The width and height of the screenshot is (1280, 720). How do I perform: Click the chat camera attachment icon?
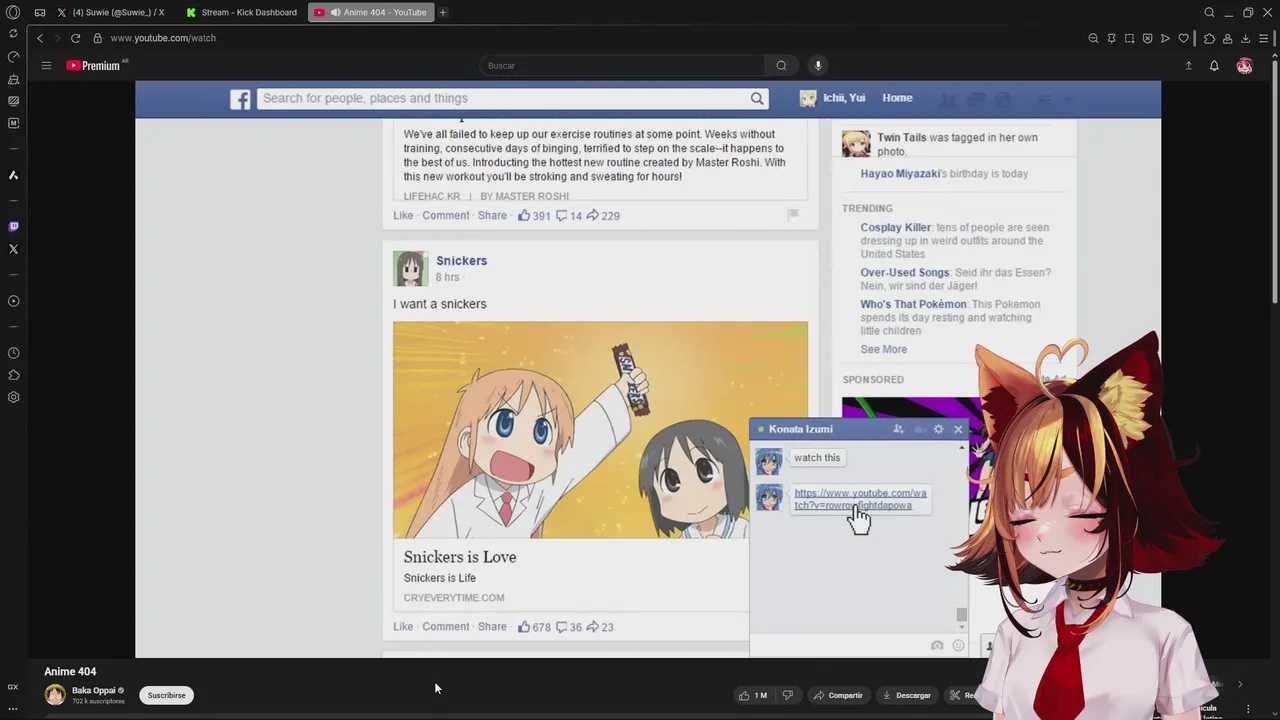pyautogui.click(x=937, y=646)
